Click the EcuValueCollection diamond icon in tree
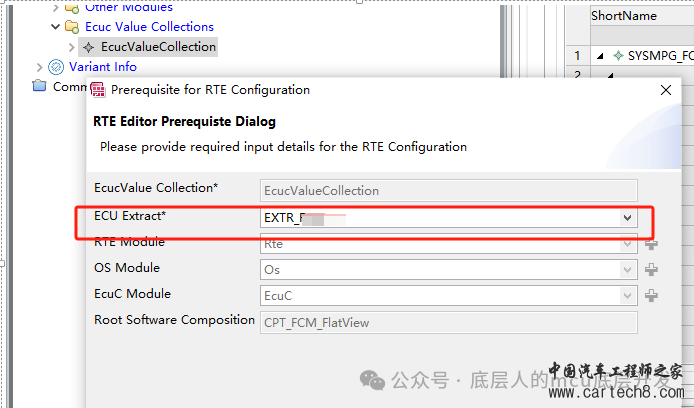This screenshot has height=408, width=694. coord(89,47)
